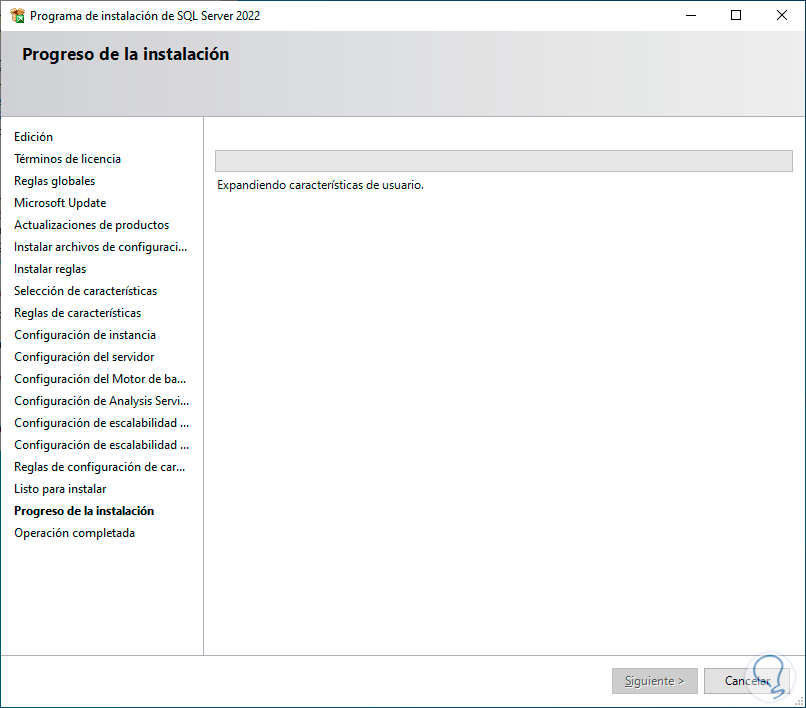The image size is (806, 708).
Task: Select Configuración de Analysis Servi... step
Action: (101, 401)
